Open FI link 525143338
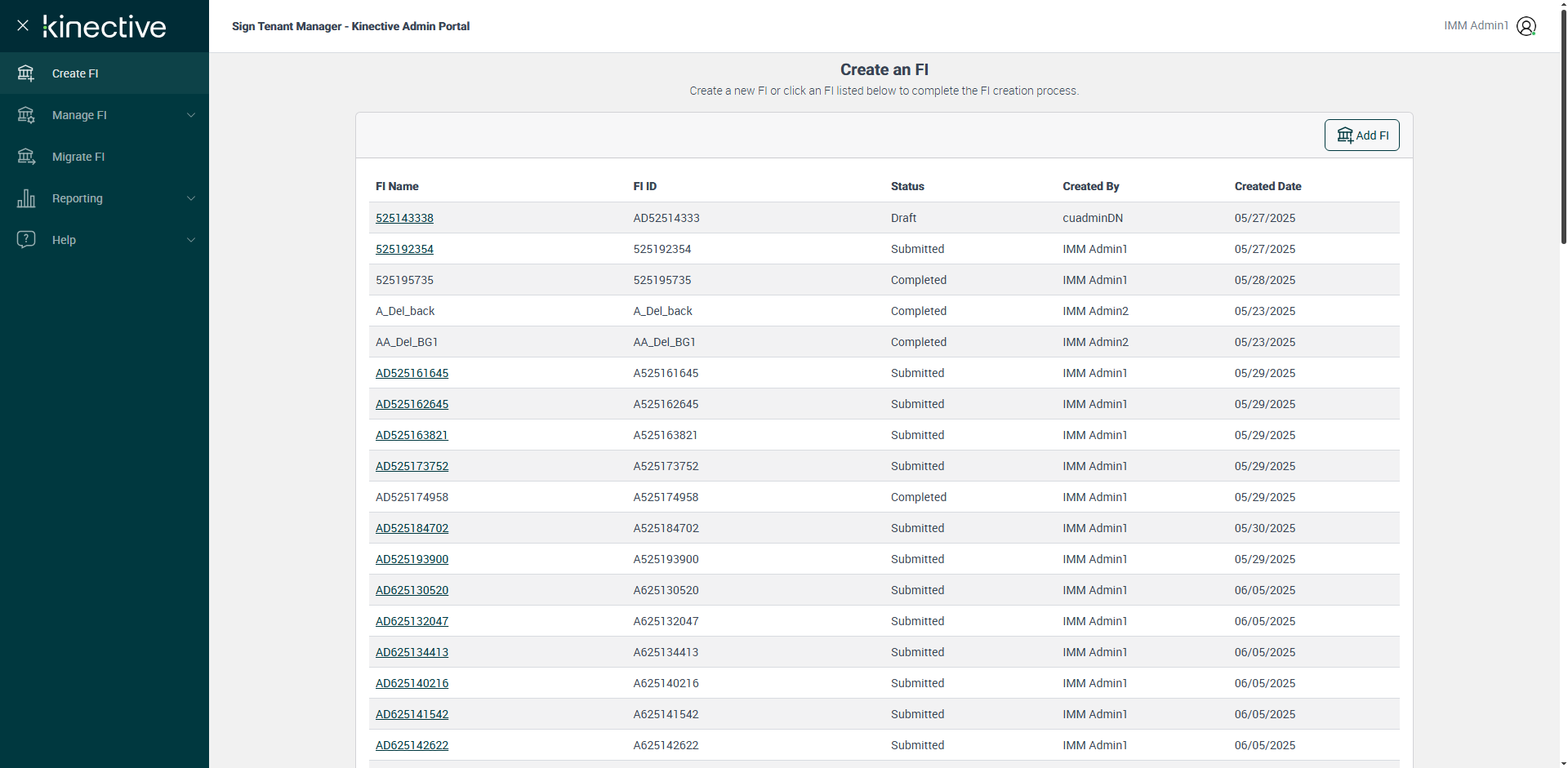This screenshot has width=1568, height=768. point(404,218)
